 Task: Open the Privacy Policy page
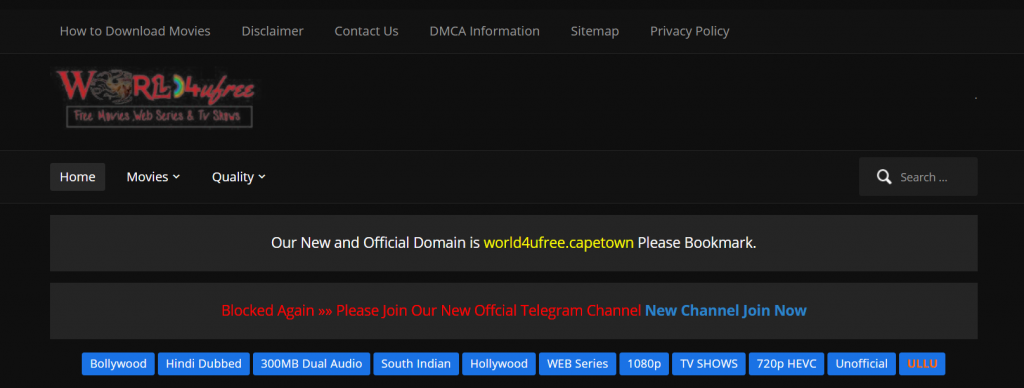(690, 31)
